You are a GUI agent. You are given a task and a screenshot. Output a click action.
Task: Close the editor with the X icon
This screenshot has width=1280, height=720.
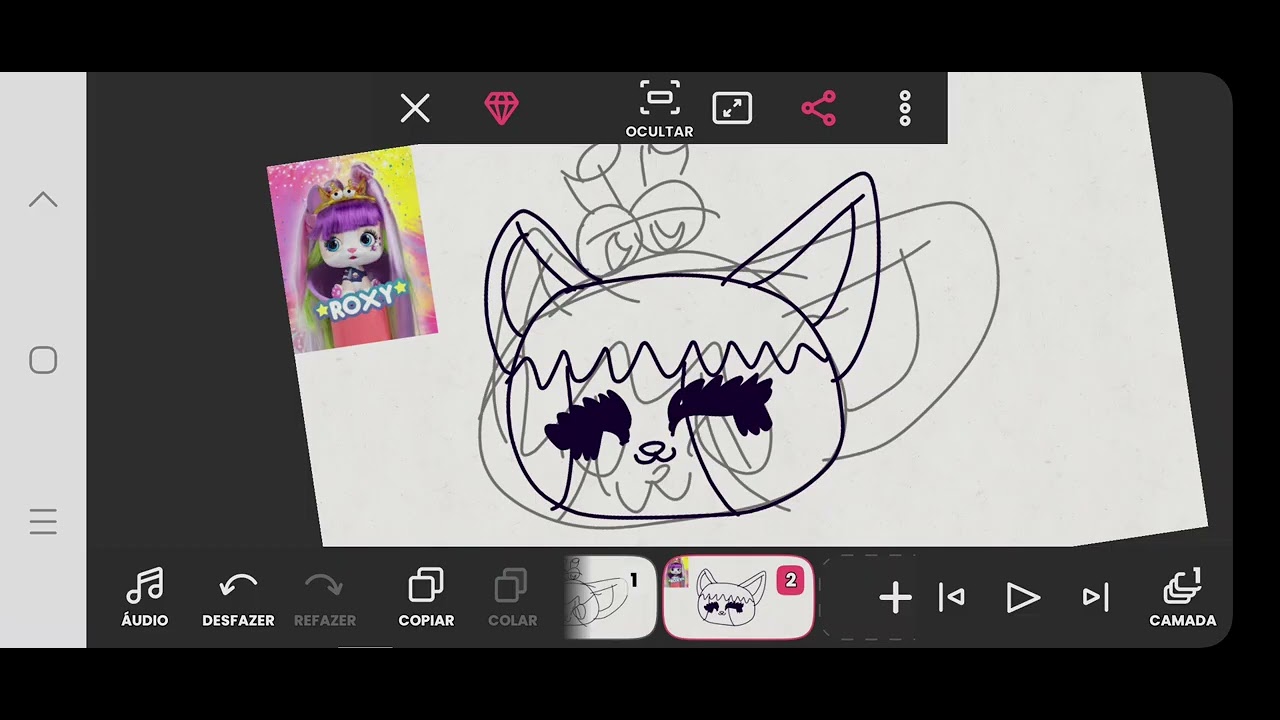point(415,108)
